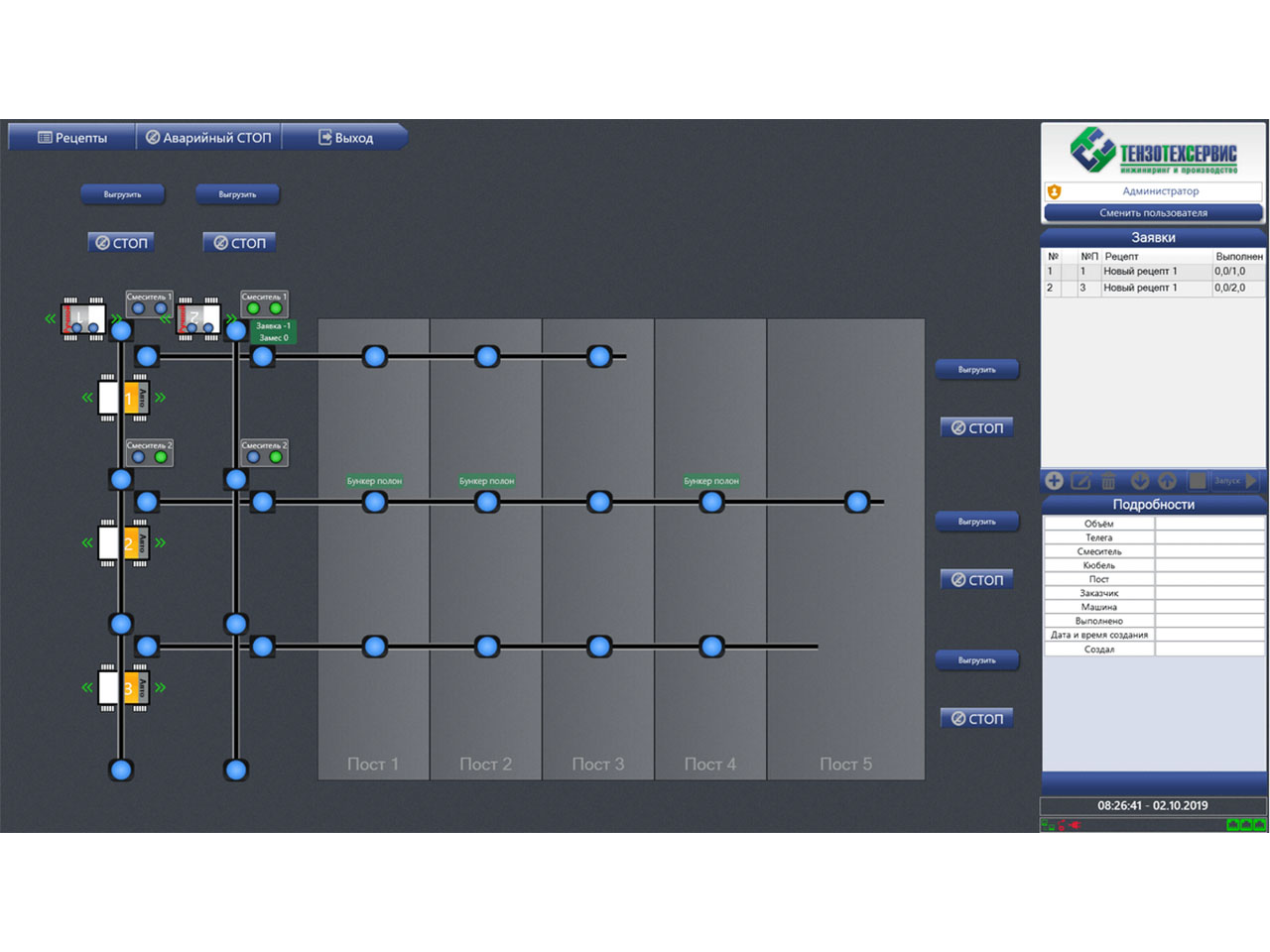This screenshot has height=952, width=1270.
Task: Start the order with Запуск play button
Action: (1236, 481)
